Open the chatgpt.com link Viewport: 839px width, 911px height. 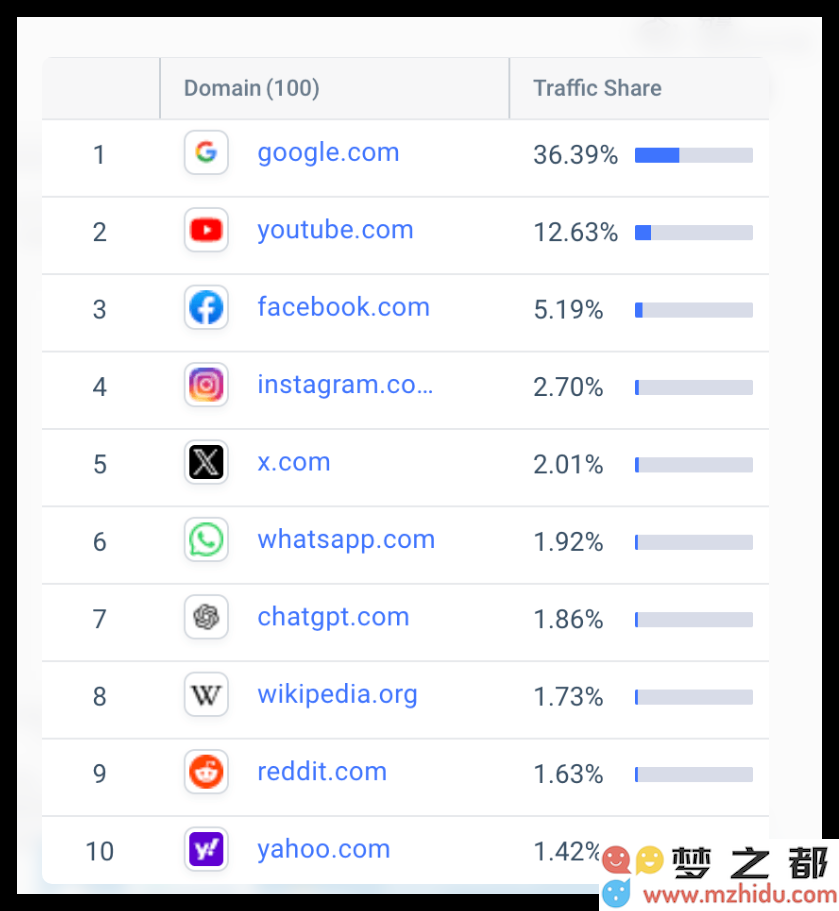[334, 618]
